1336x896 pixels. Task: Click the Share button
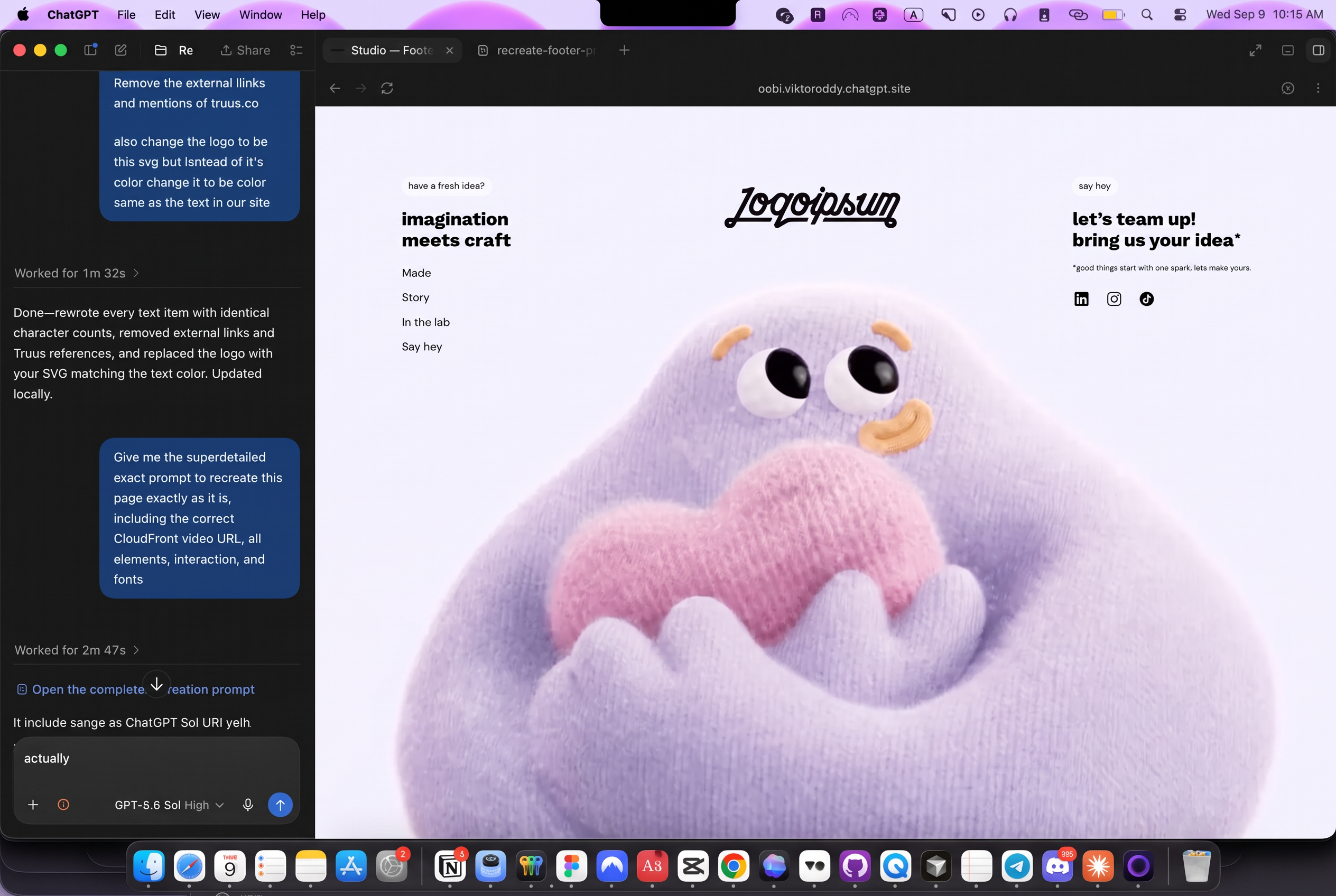pyautogui.click(x=245, y=50)
